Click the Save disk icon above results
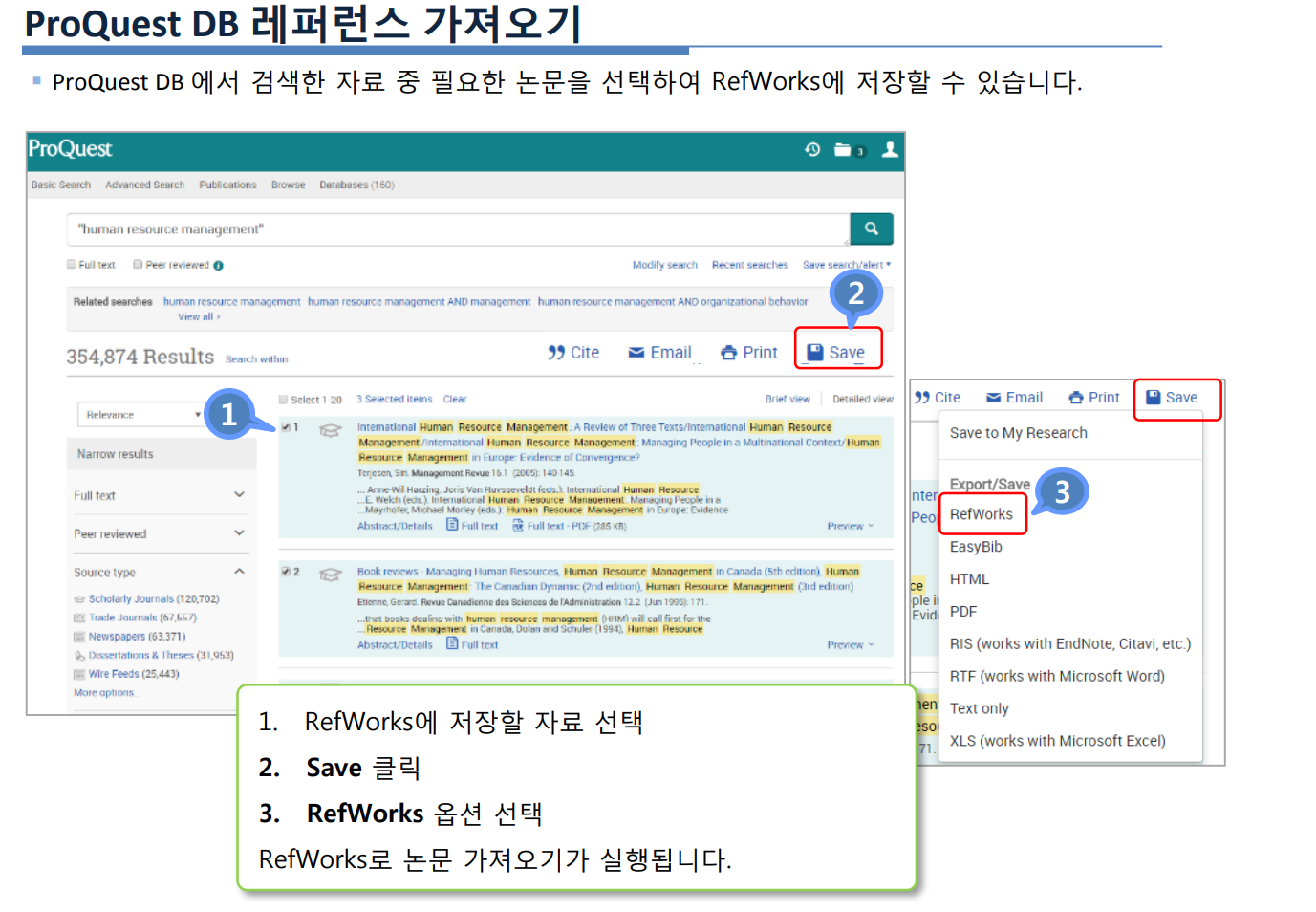The image size is (1316, 912). [815, 353]
